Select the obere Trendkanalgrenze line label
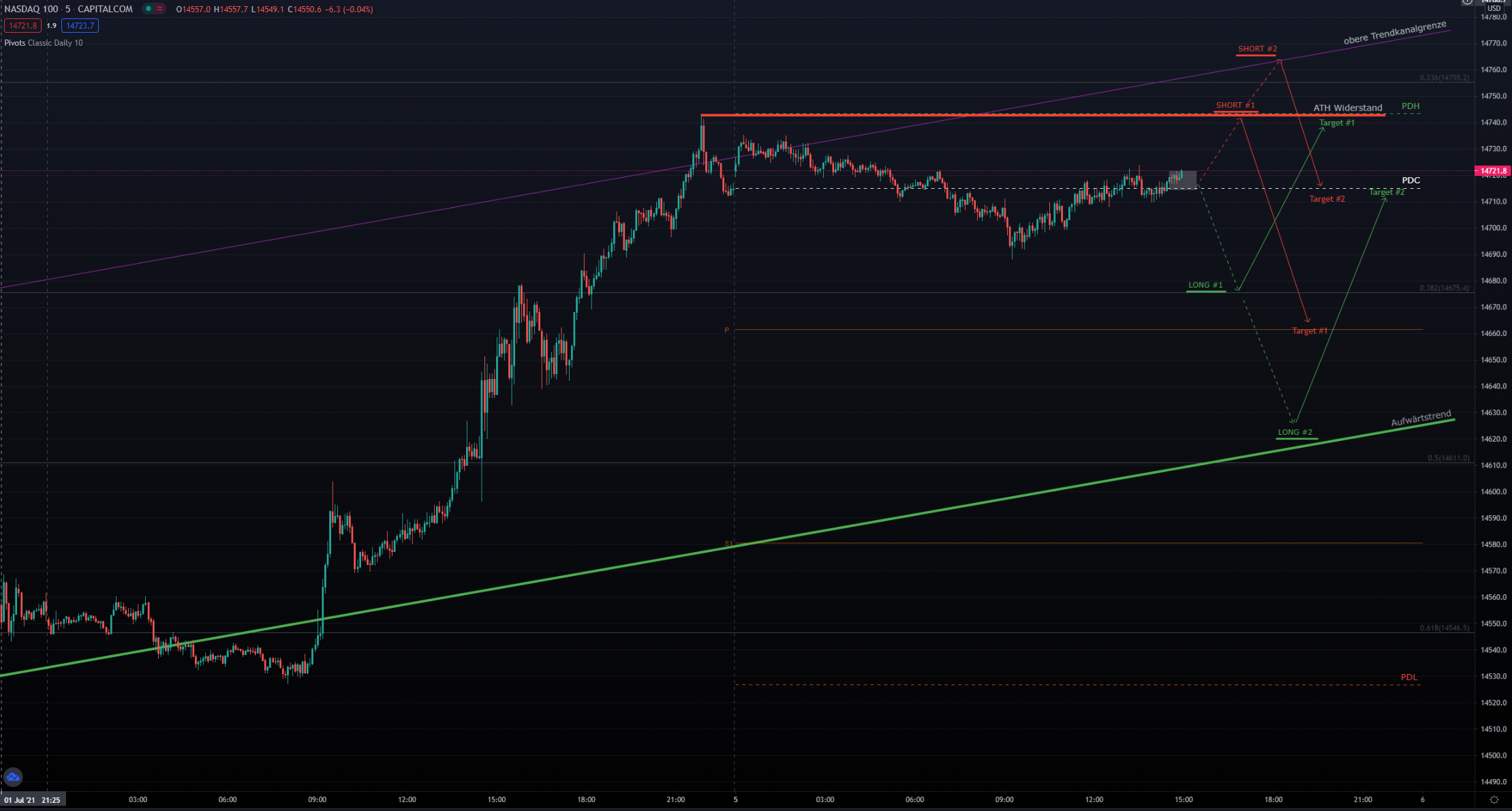 (1394, 33)
